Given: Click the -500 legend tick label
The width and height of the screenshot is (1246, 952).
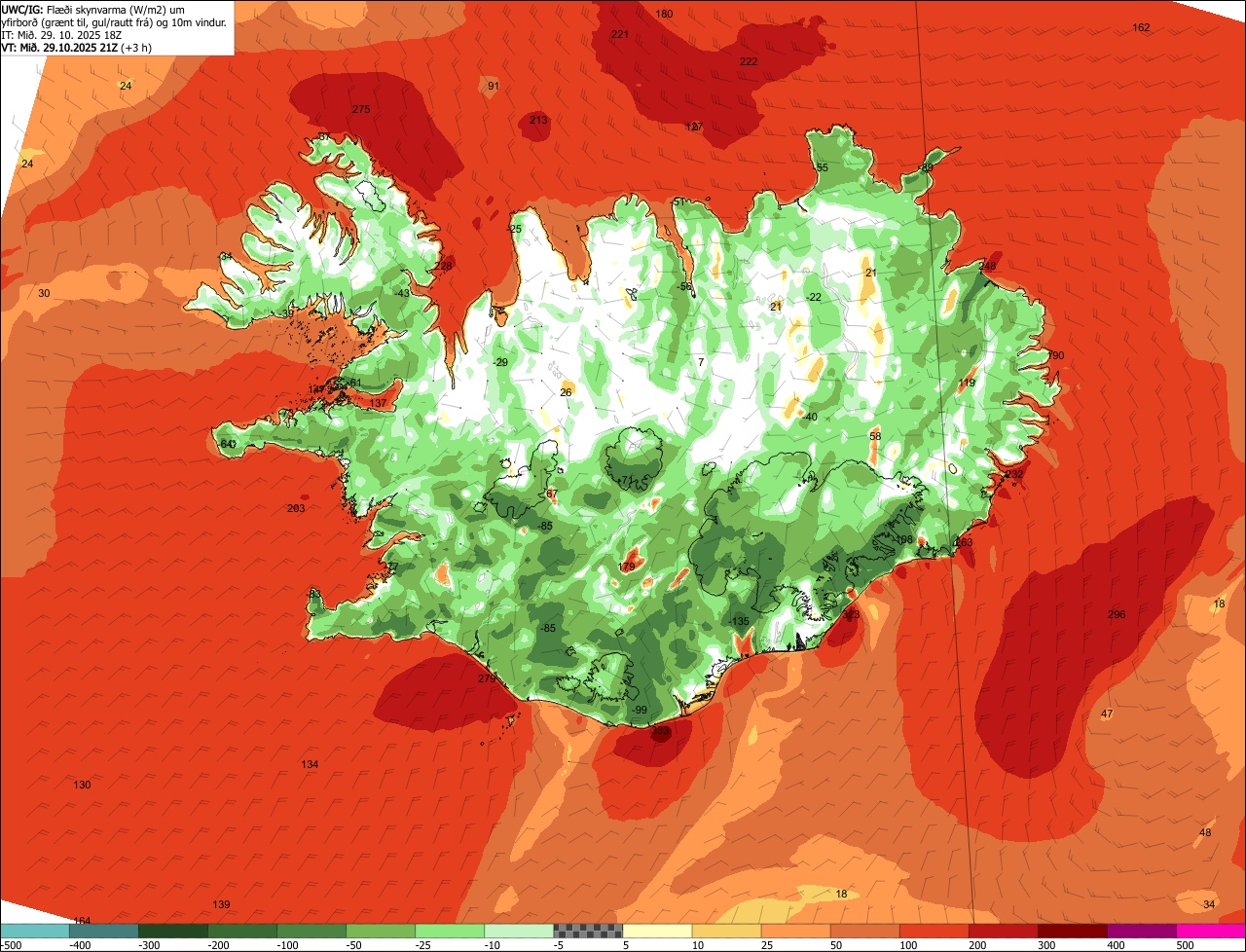Looking at the screenshot, I should (x=11, y=944).
